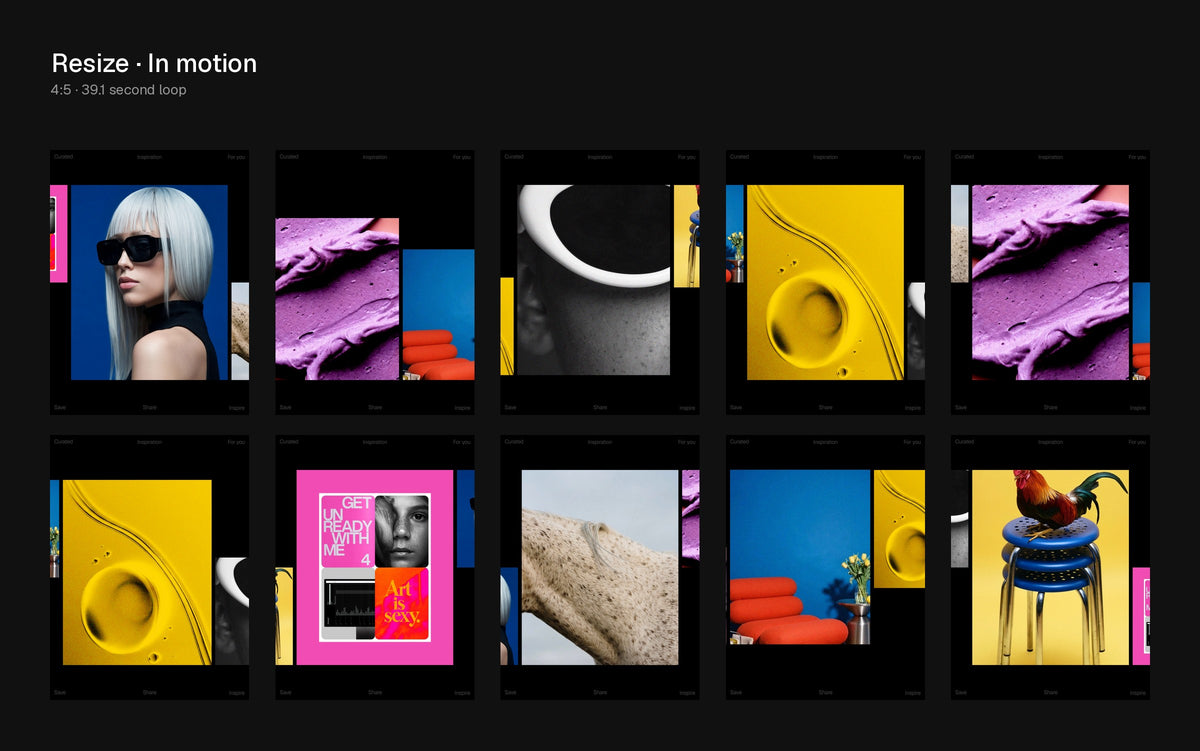Click Save below the pink poster
Image resolution: width=1200 pixels, height=751 pixels.
pyautogui.click(x=285, y=692)
